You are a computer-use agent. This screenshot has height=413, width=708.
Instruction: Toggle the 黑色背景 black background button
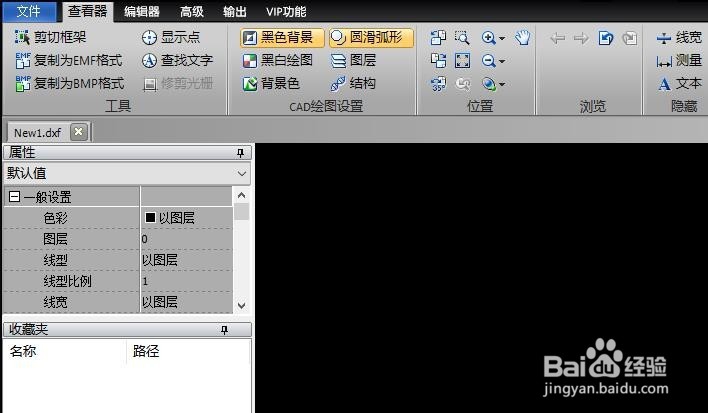pyautogui.click(x=282, y=37)
